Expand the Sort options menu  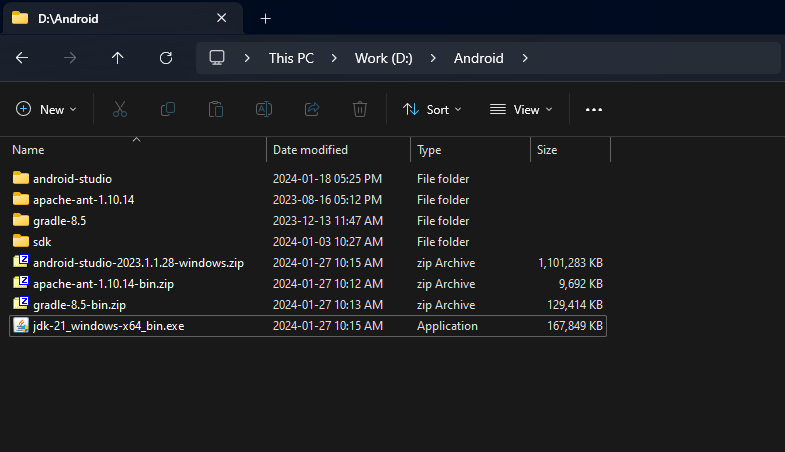432,109
